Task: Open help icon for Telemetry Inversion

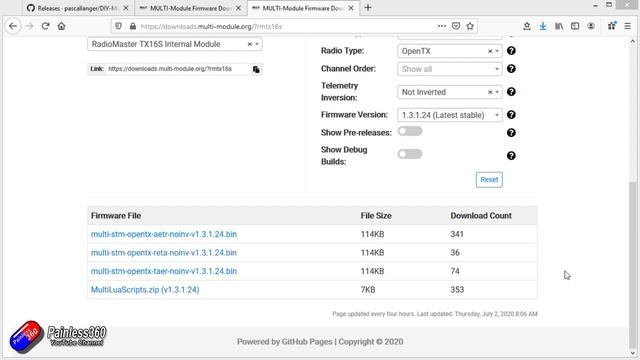Action: 511,92
